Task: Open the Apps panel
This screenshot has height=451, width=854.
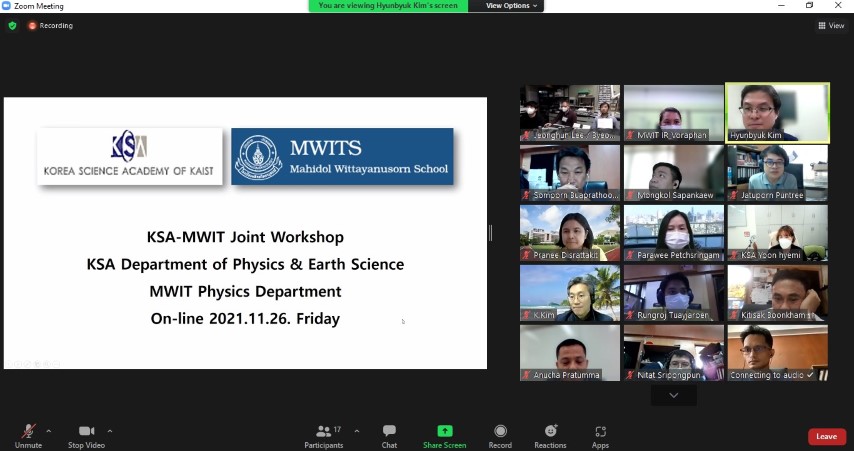Action: [600, 437]
